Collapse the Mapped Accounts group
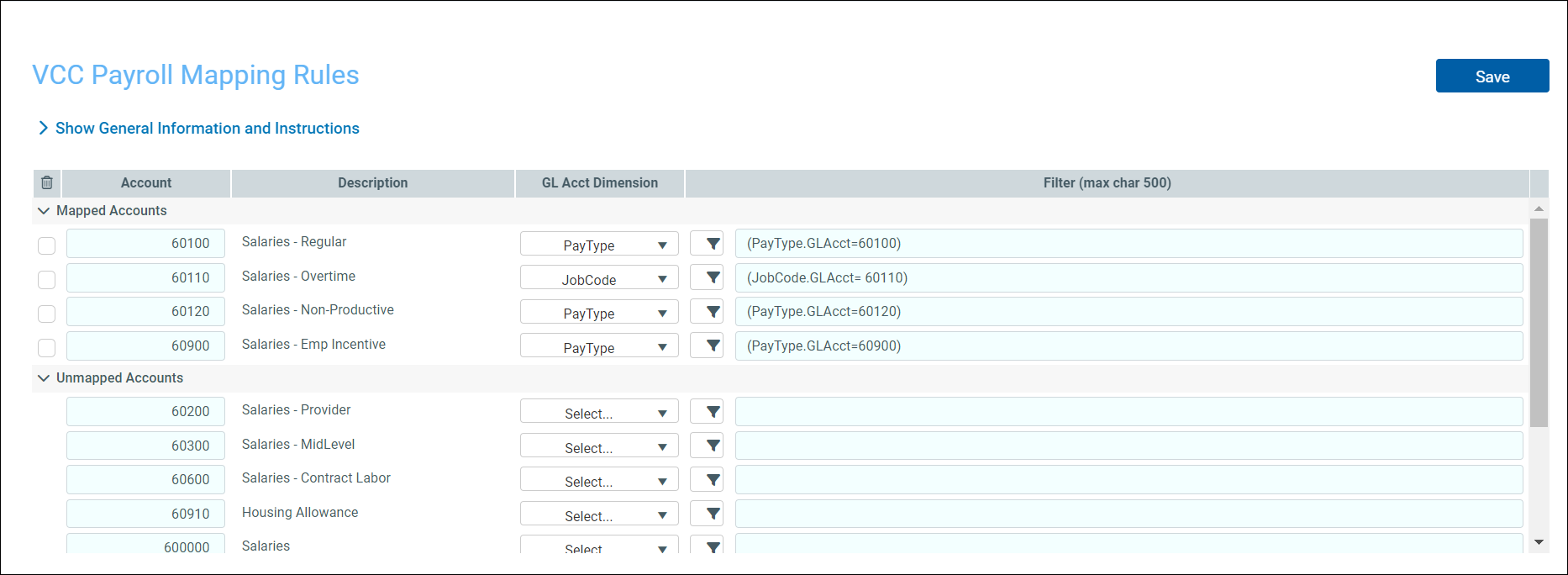Screen dimensions: 1568x575 coord(44,211)
